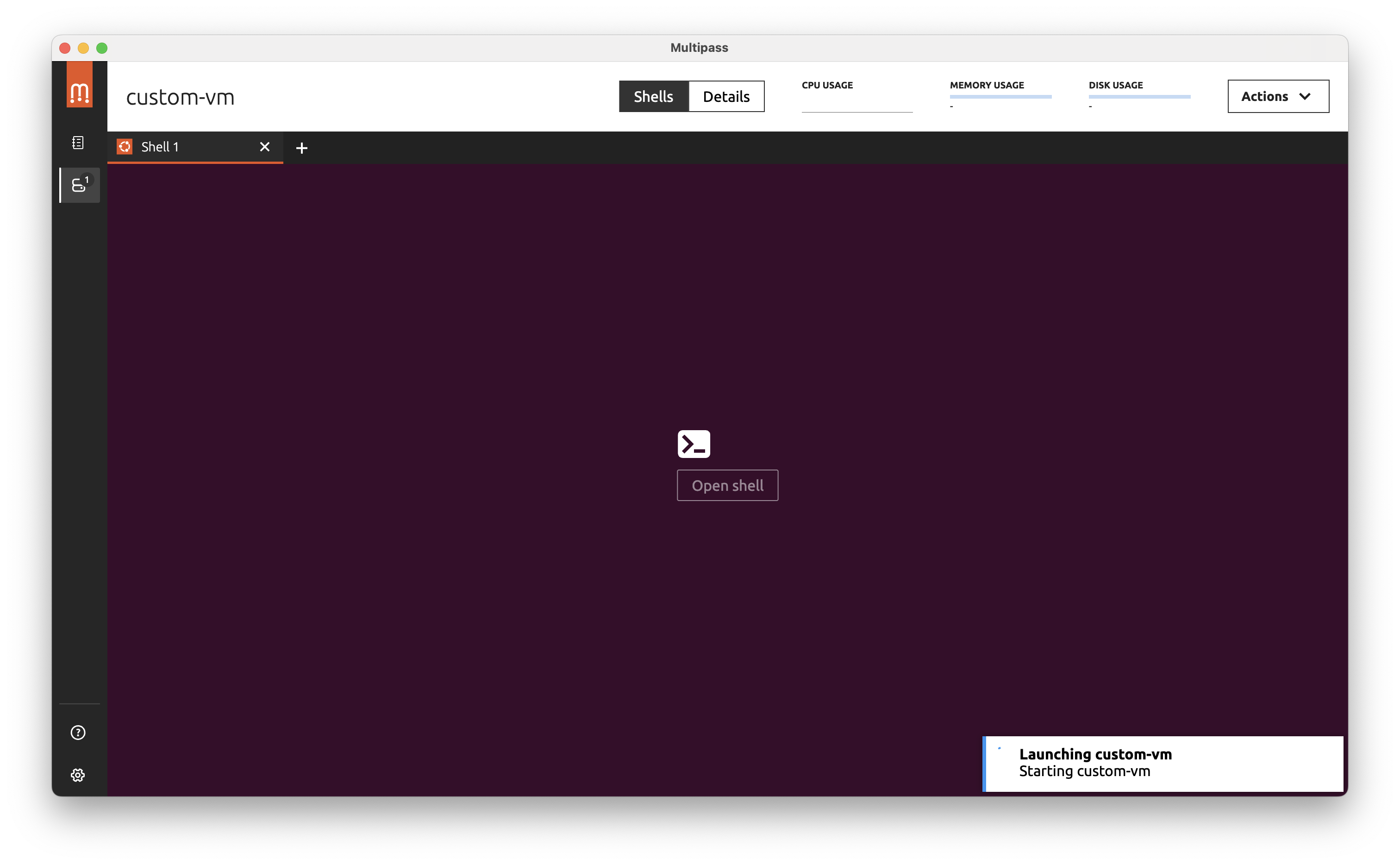1400x865 pixels.
Task: Open the help question mark icon
Action: tap(78, 732)
